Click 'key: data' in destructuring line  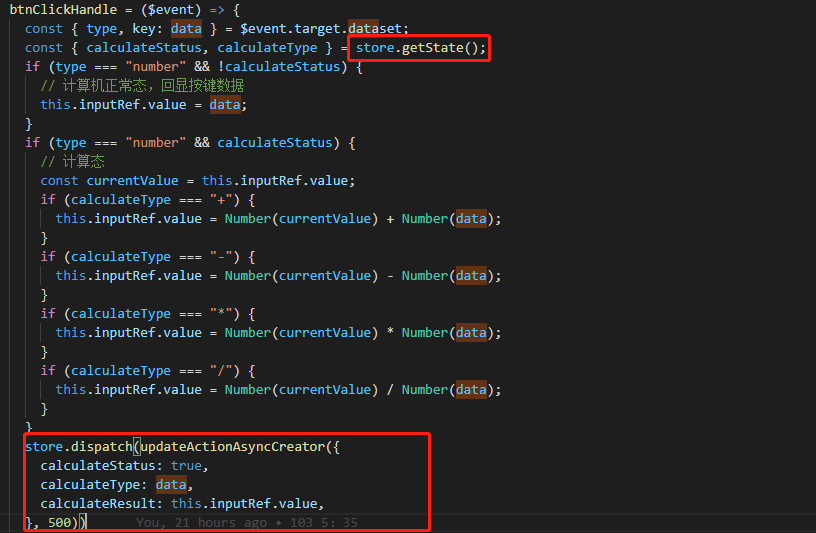[x=167, y=29]
